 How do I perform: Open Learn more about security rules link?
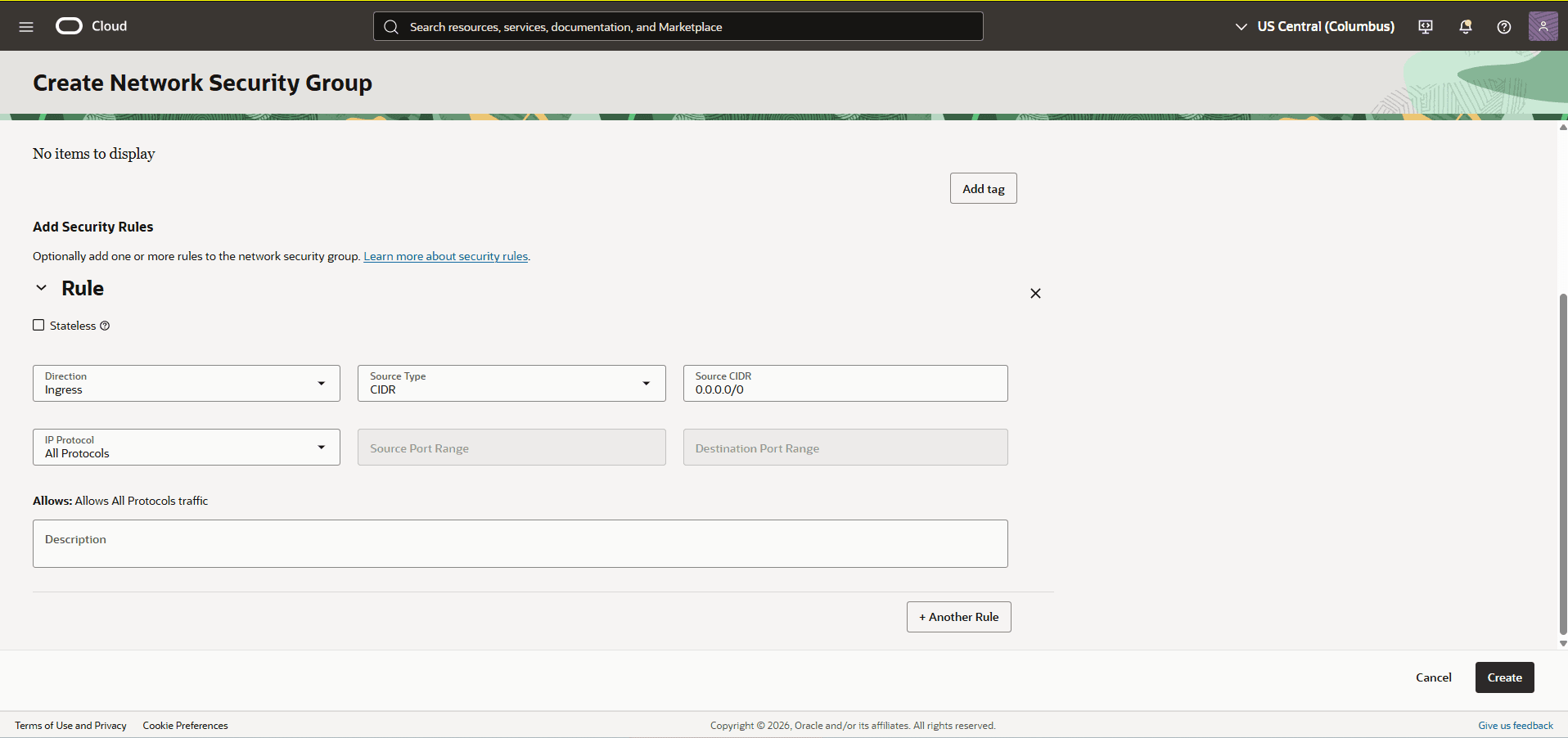[446, 256]
